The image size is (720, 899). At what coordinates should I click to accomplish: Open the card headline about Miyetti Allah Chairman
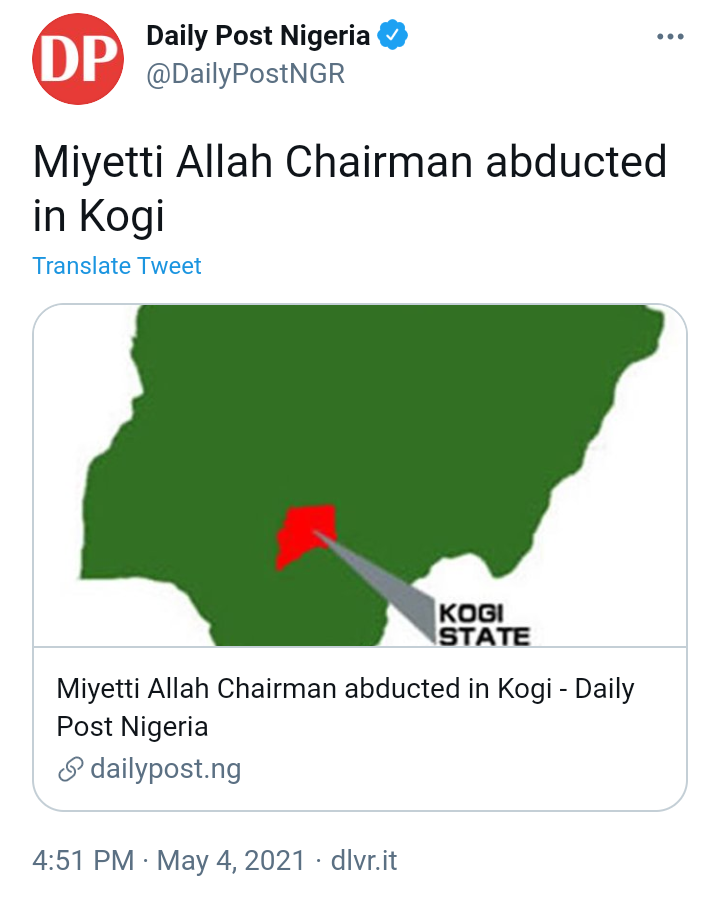(345, 707)
